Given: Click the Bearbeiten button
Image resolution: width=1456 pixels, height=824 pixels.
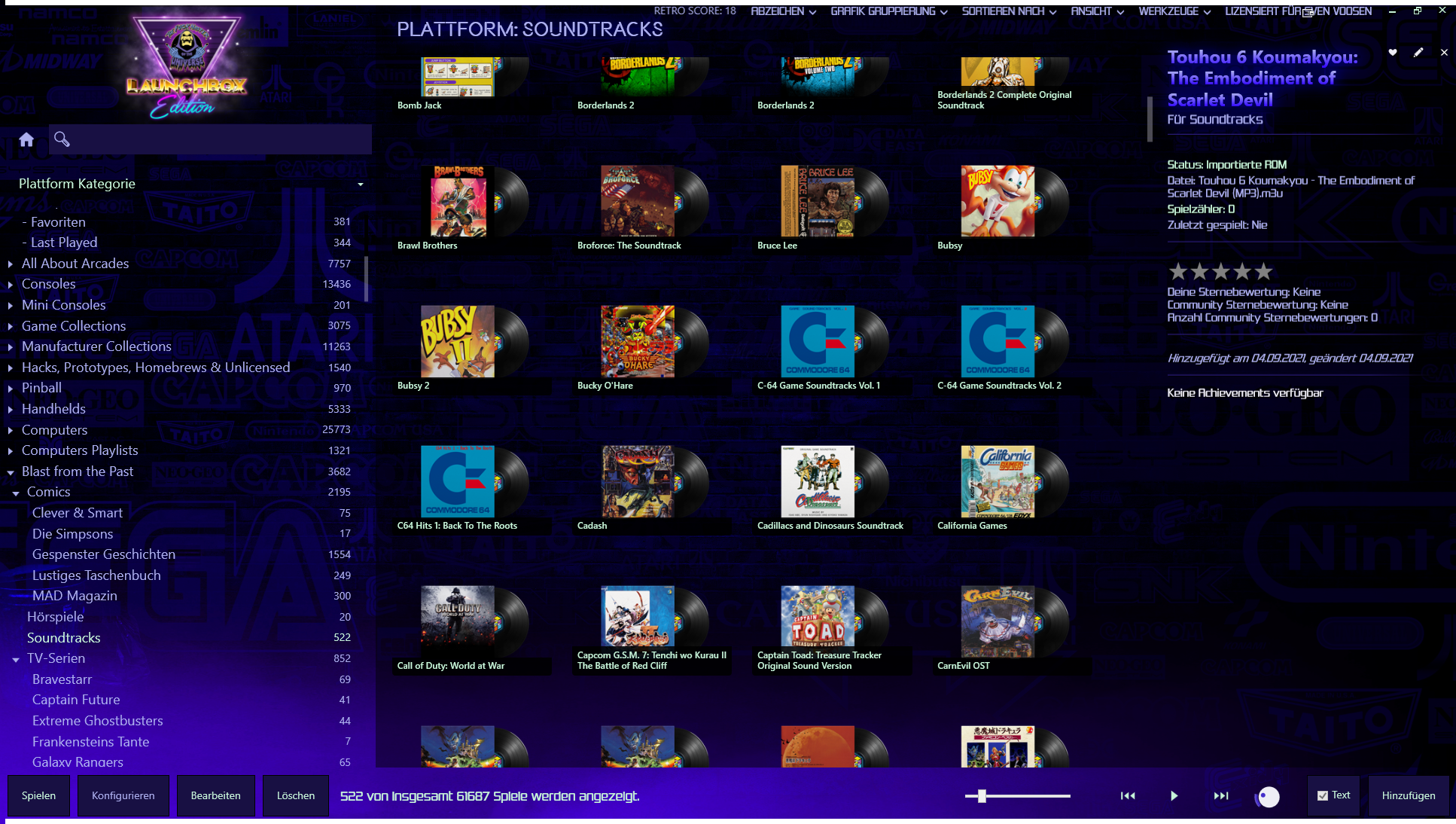Looking at the screenshot, I should 216,795.
